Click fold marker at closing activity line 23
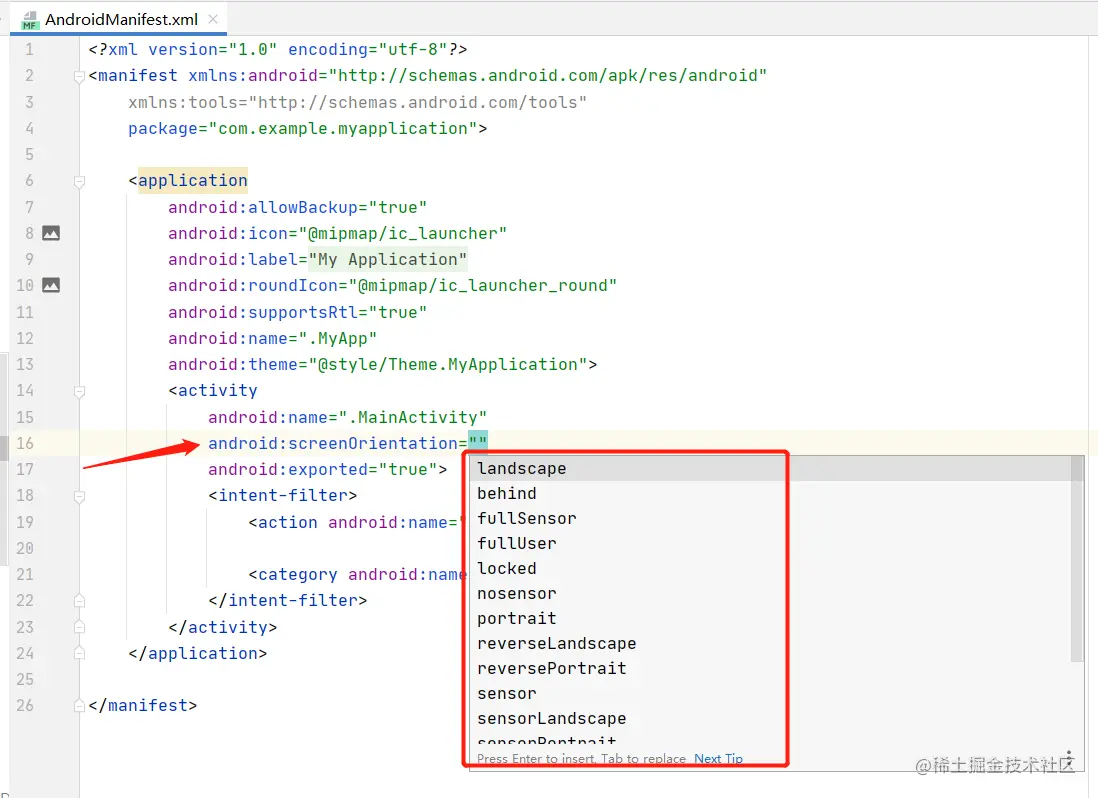The width and height of the screenshot is (1098, 798). click(79, 627)
